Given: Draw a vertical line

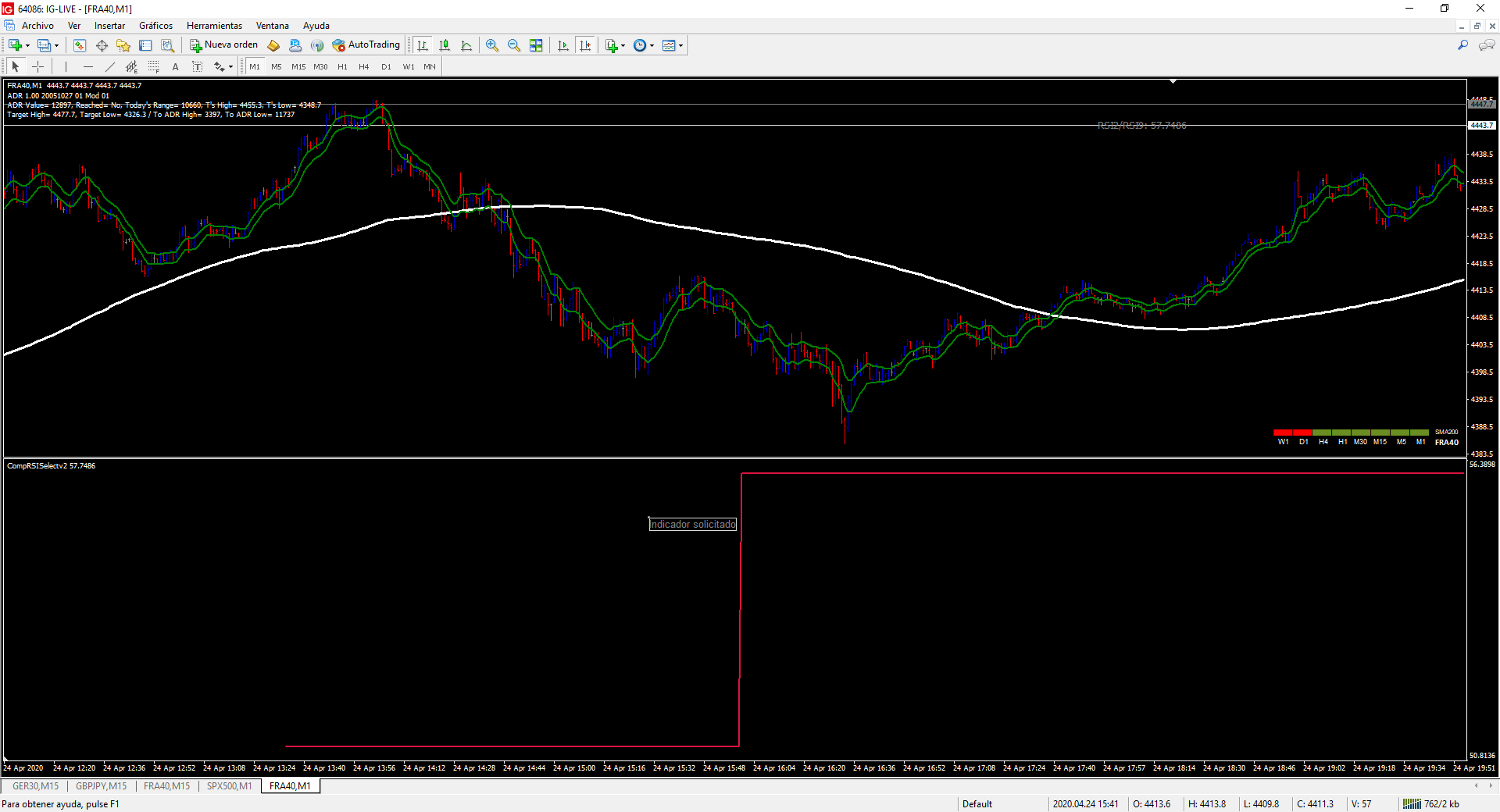Looking at the screenshot, I should coord(66,66).
